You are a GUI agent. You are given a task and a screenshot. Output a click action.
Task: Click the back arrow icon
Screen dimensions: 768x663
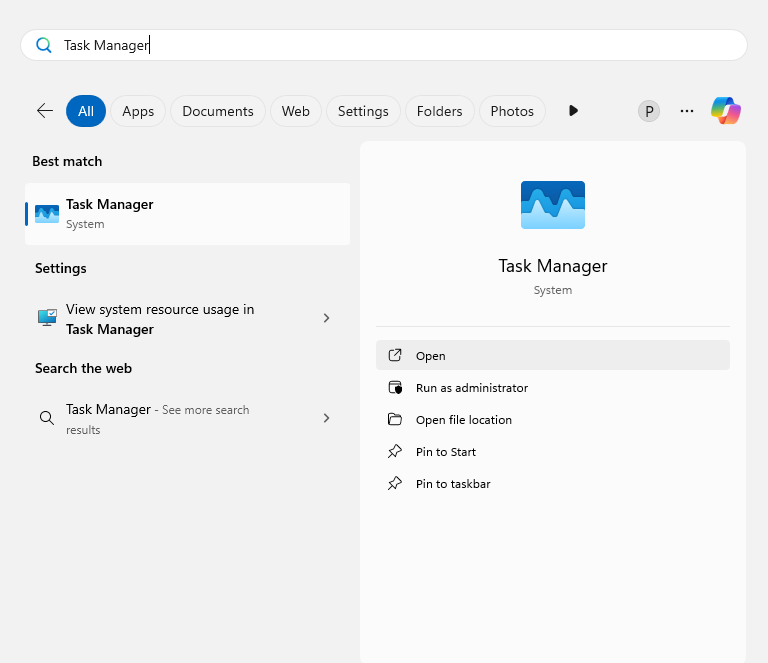[x=45, y=111]
